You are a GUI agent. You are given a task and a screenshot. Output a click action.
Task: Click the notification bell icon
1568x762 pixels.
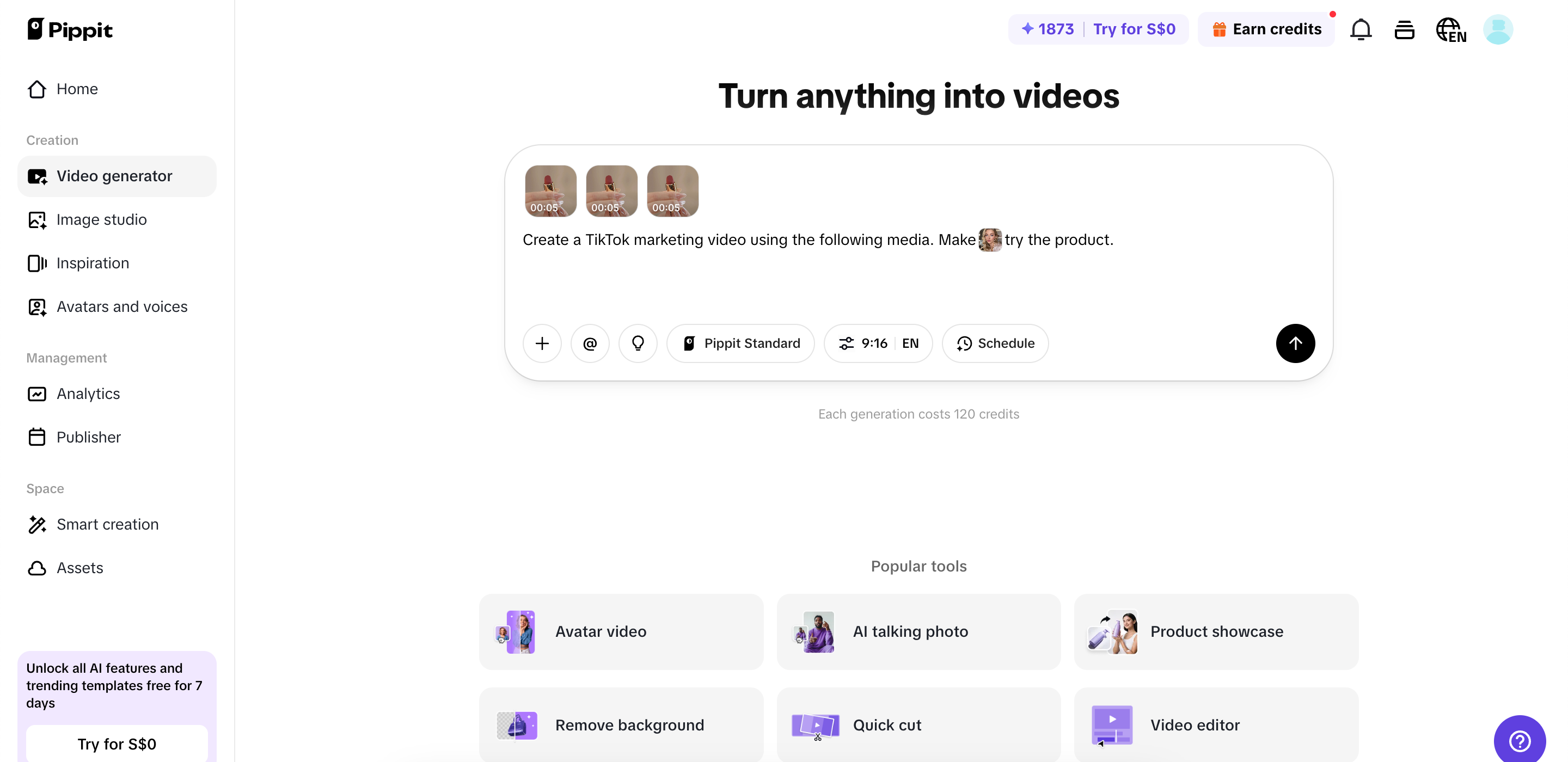click(1361, 29)
